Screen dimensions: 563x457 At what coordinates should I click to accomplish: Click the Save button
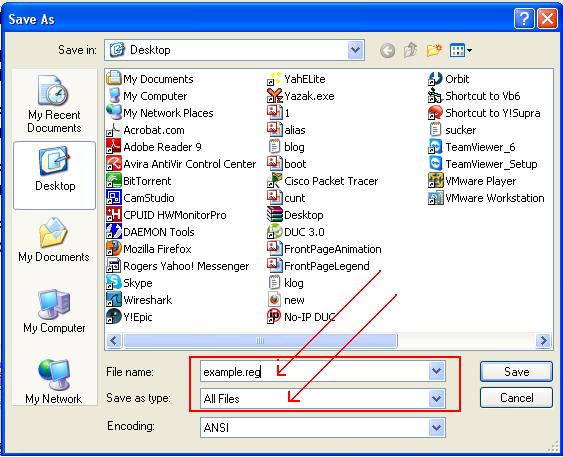[516, 371]
